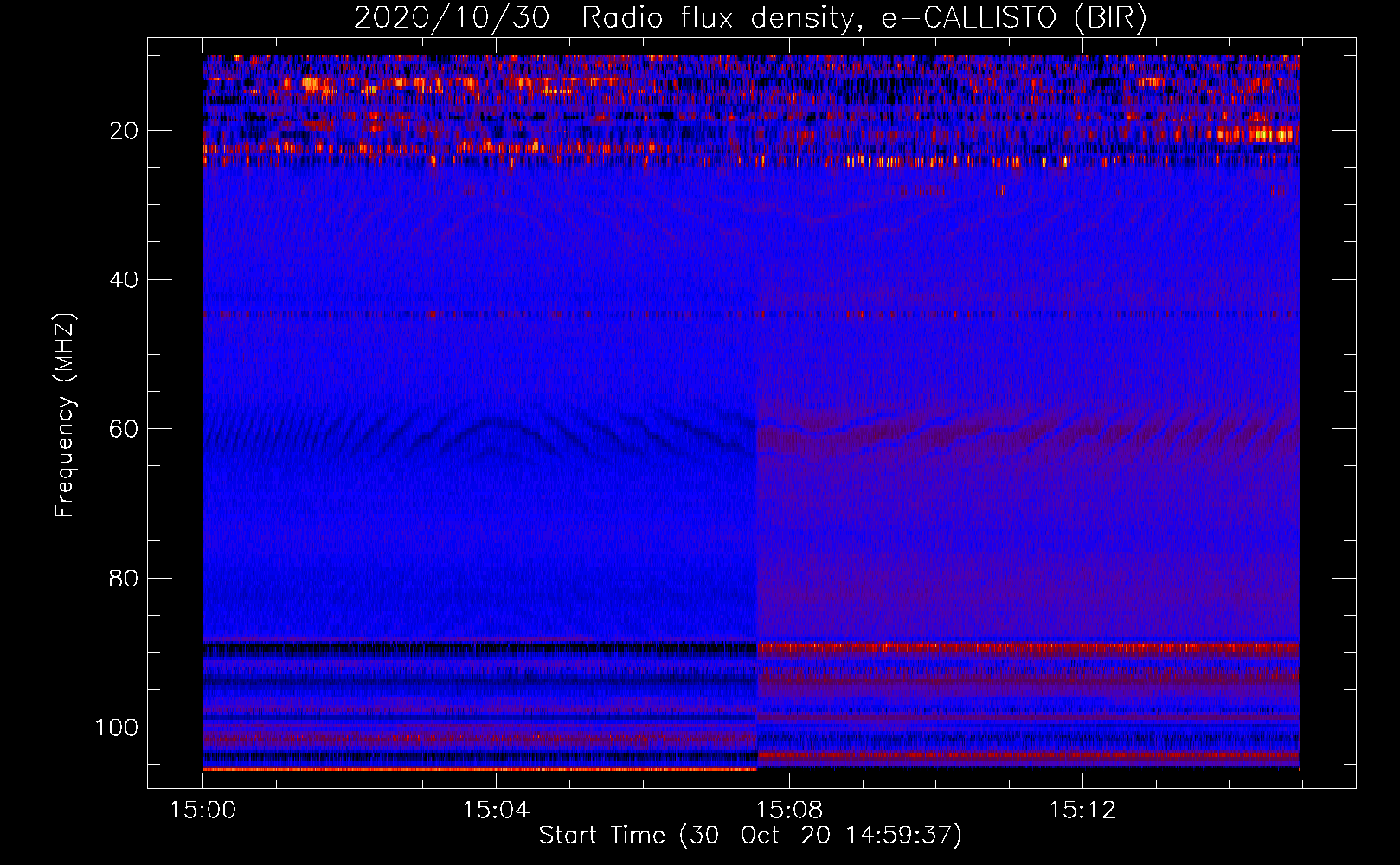Click the 20 frequency tick label
Image resolution: width=1400 pixels, height=865 pixels.
pyautogui.click(x=125, y=131)
